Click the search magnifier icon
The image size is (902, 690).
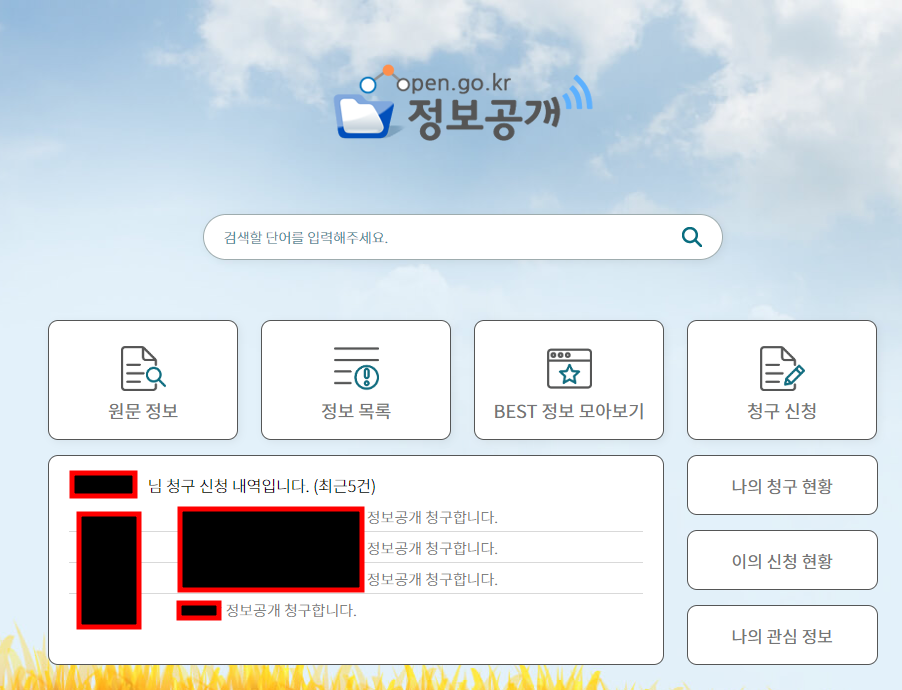[x=691, y=237]
